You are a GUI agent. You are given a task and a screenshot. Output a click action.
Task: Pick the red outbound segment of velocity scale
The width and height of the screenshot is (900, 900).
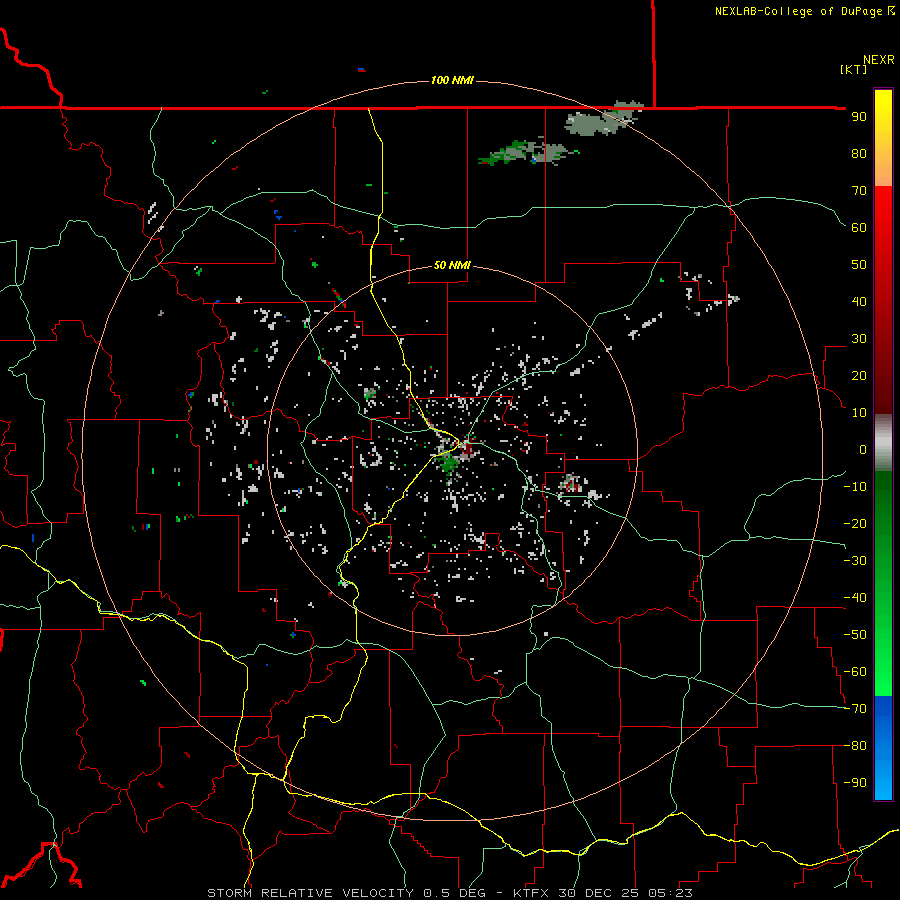click(x=883, y=300)
